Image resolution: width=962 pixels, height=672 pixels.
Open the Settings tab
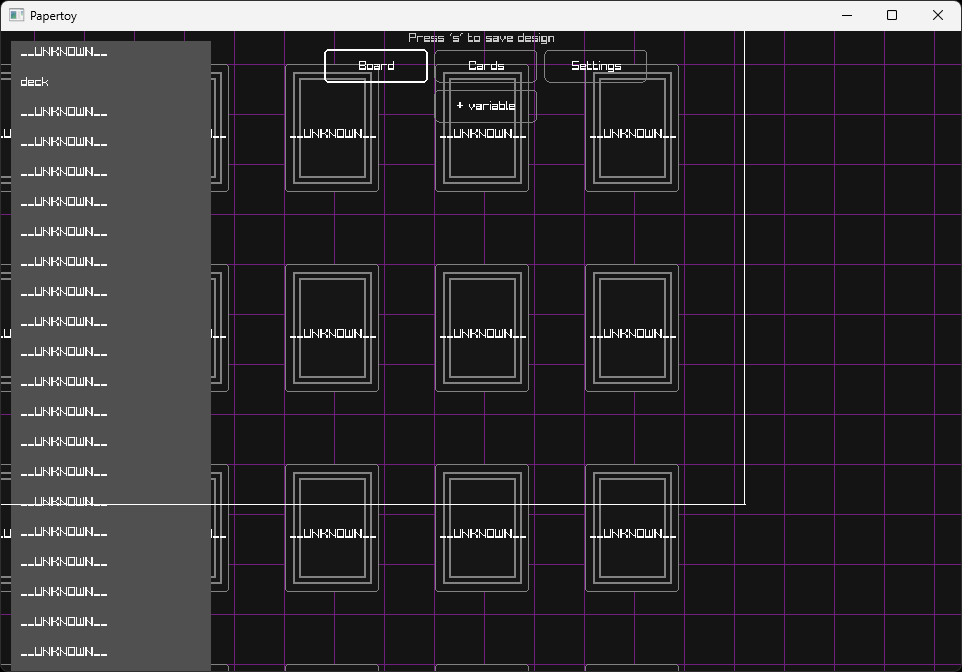595,66
